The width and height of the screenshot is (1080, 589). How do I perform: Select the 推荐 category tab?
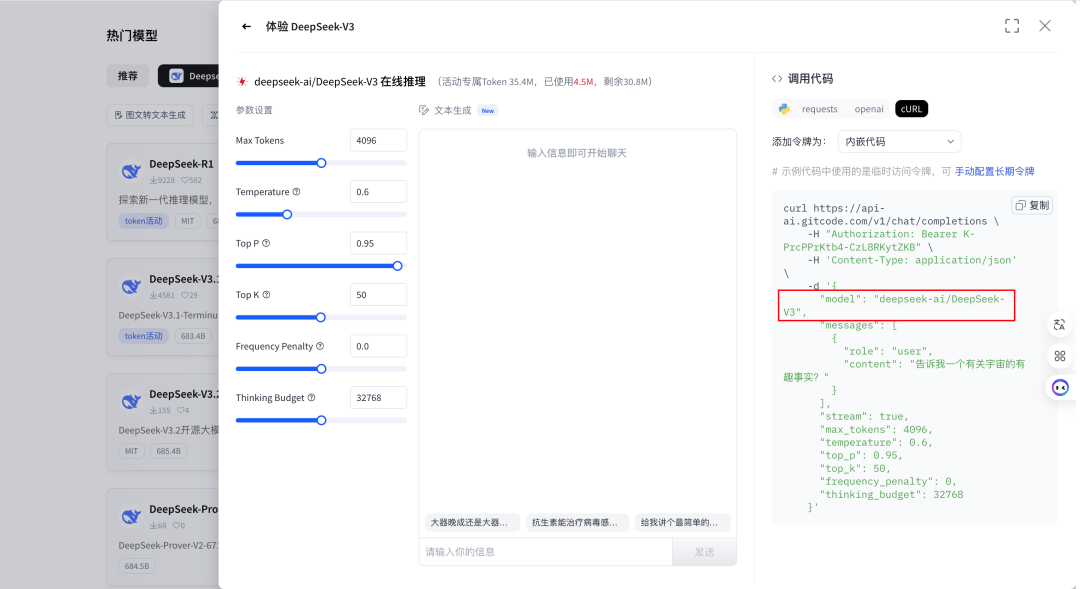tap(127, 76)
